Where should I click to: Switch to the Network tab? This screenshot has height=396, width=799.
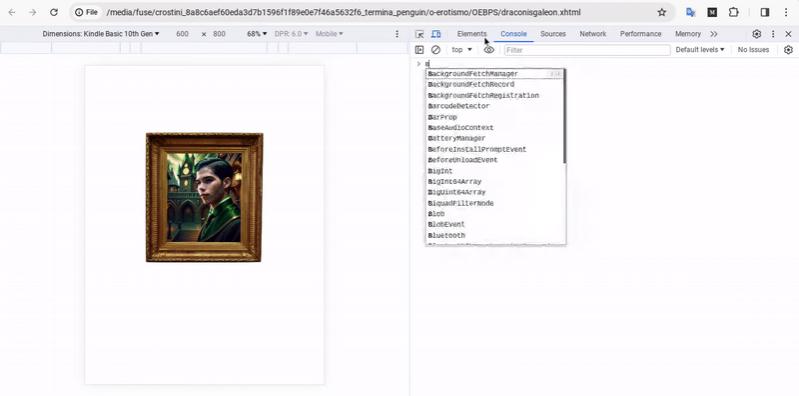coord(593,34)
